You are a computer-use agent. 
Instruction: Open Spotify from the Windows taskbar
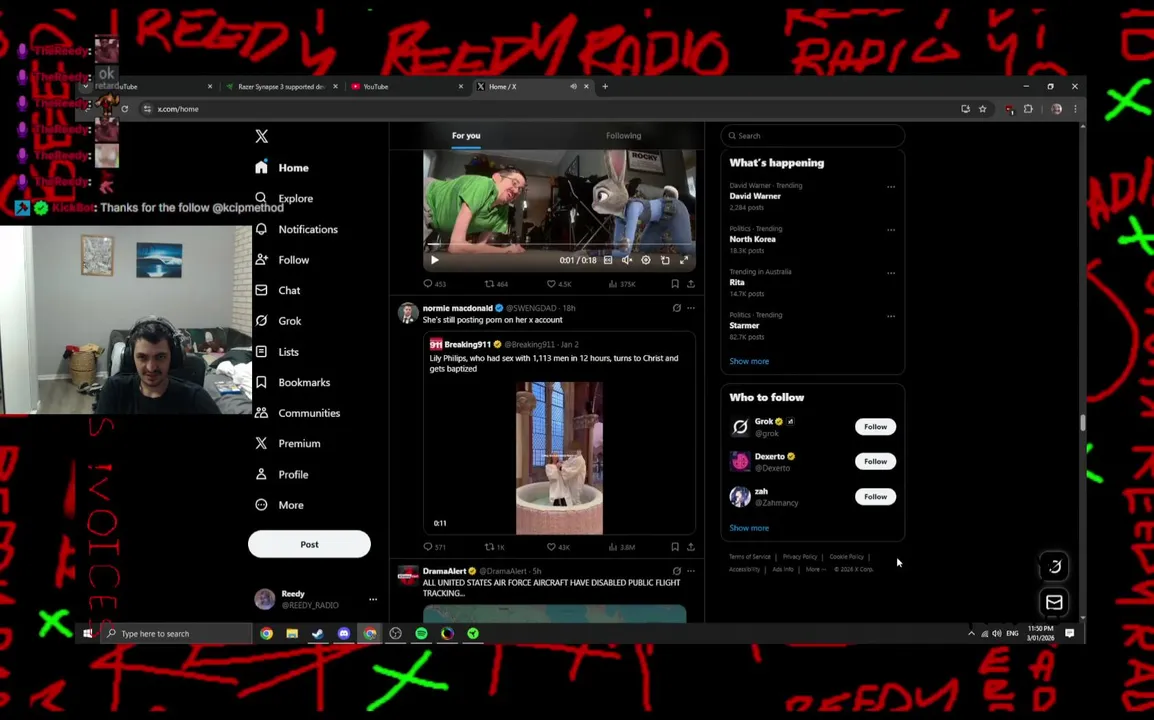[x=421, y=633]
